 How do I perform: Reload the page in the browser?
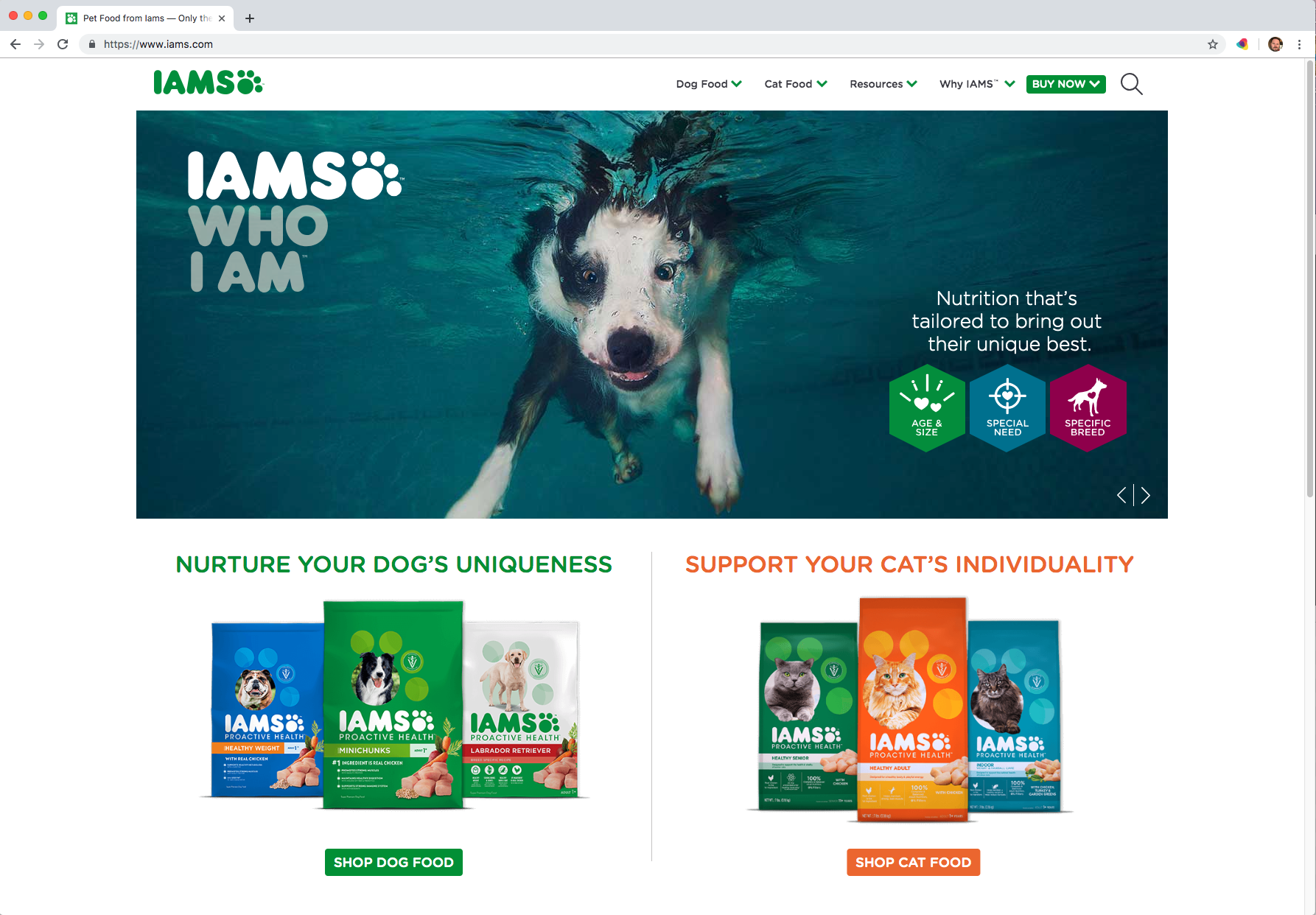[x=63, y=44]
